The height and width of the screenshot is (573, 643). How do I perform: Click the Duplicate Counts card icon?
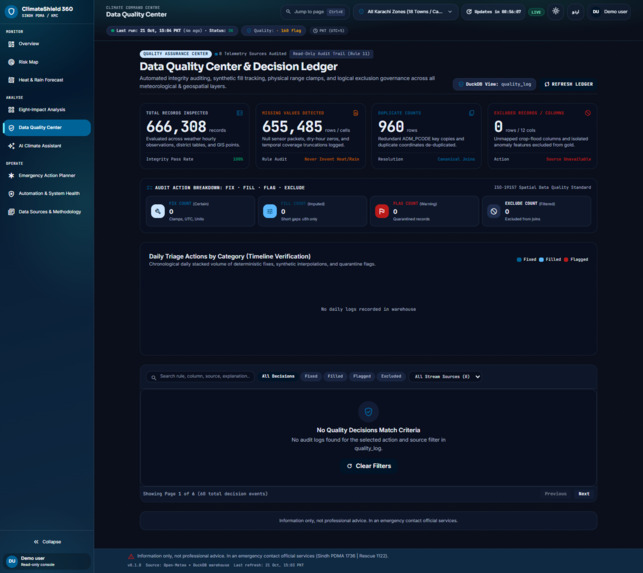point(472,113)
